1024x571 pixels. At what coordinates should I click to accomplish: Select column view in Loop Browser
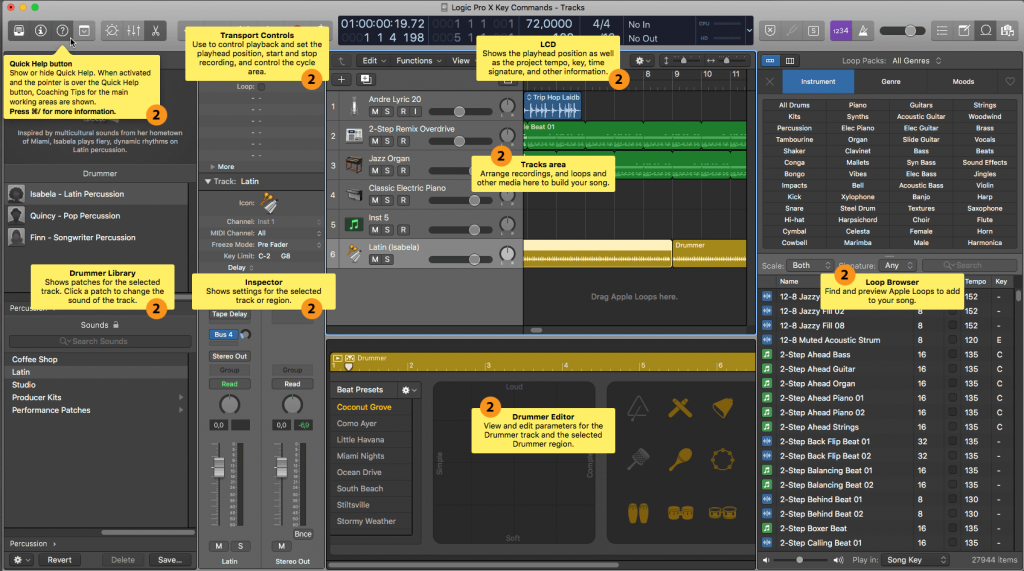coord(790,61)
